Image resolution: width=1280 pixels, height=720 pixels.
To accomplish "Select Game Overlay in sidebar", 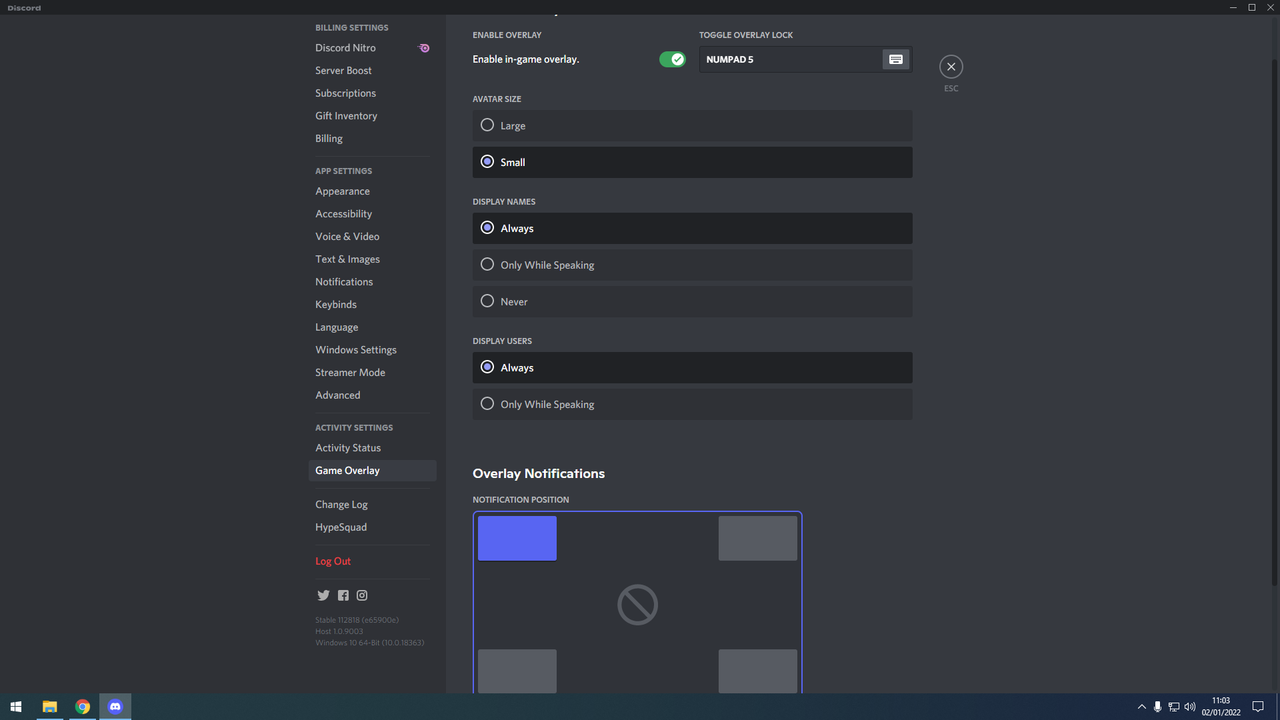I will tap(372, 471).
